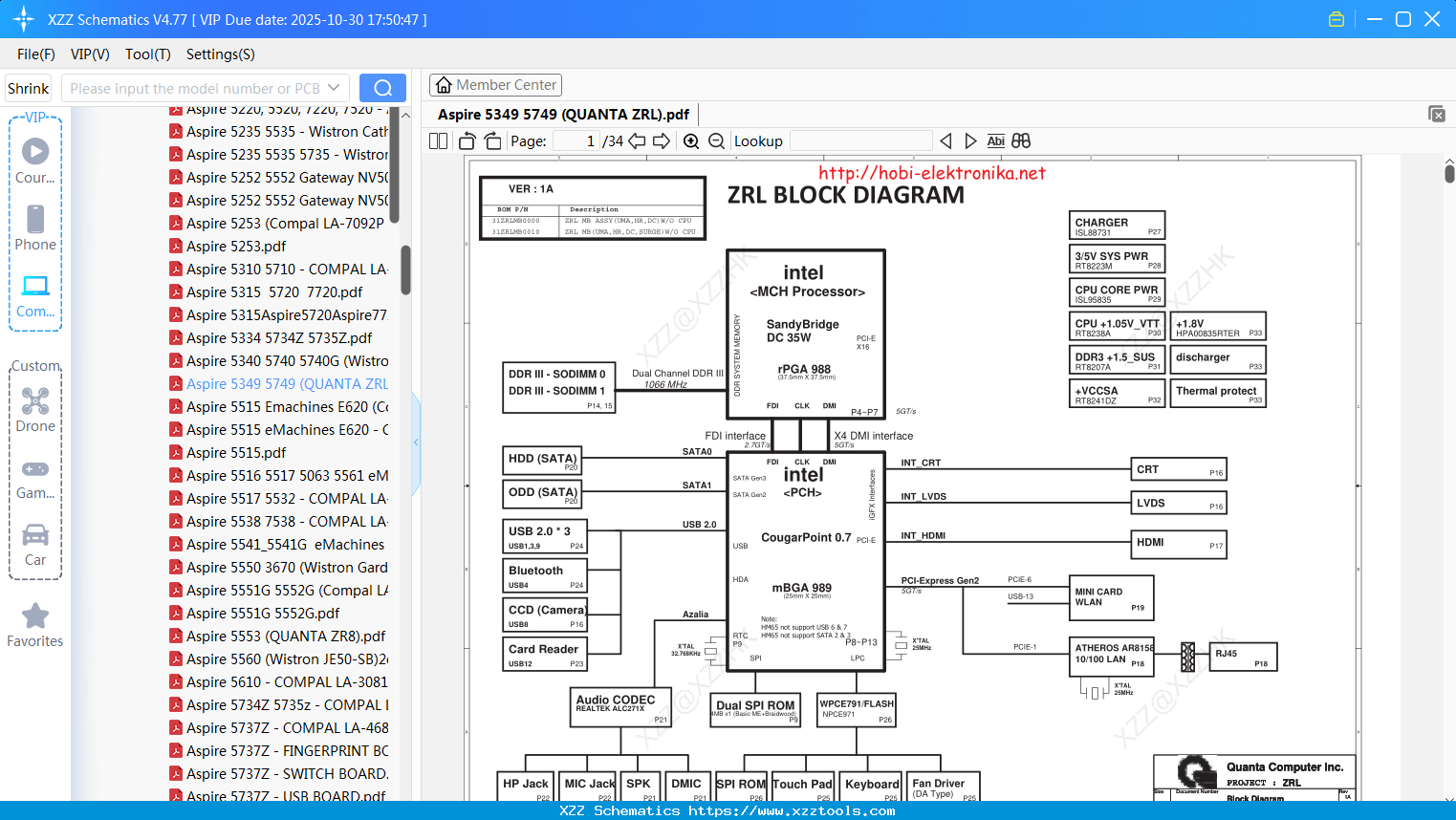1456x820 pixels.
Task: Open the Settings(S) menu
Action: click(221, 54)
